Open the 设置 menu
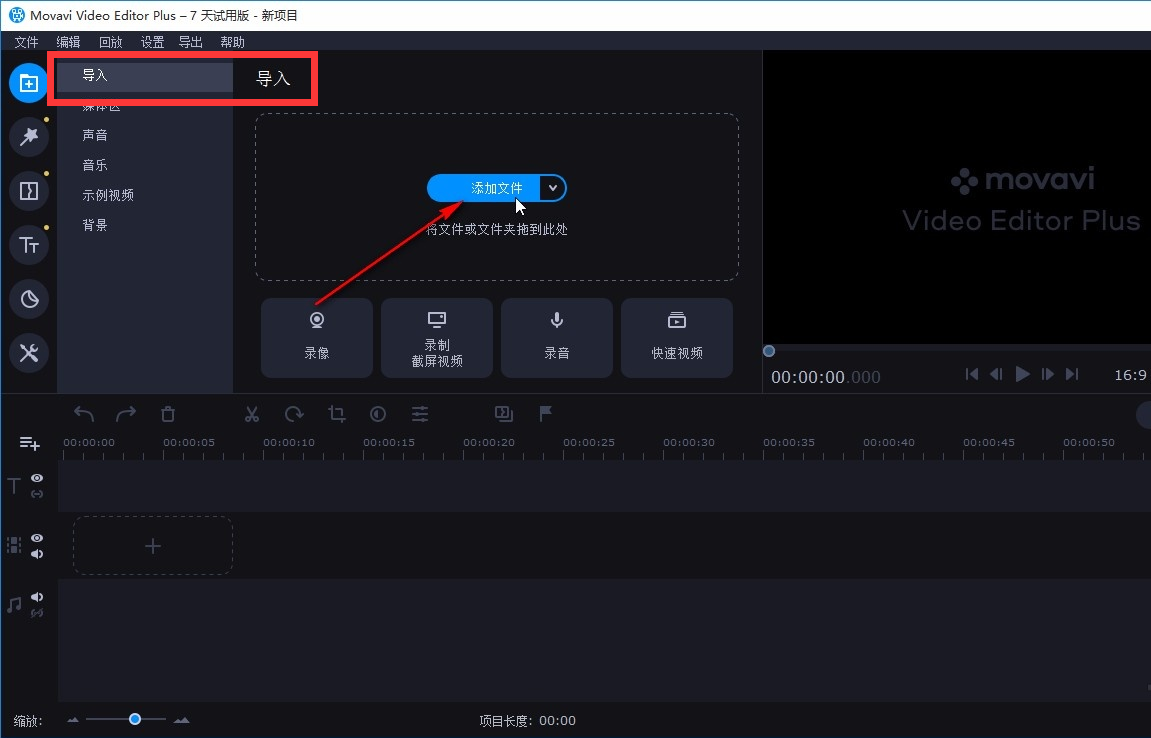 153,42
